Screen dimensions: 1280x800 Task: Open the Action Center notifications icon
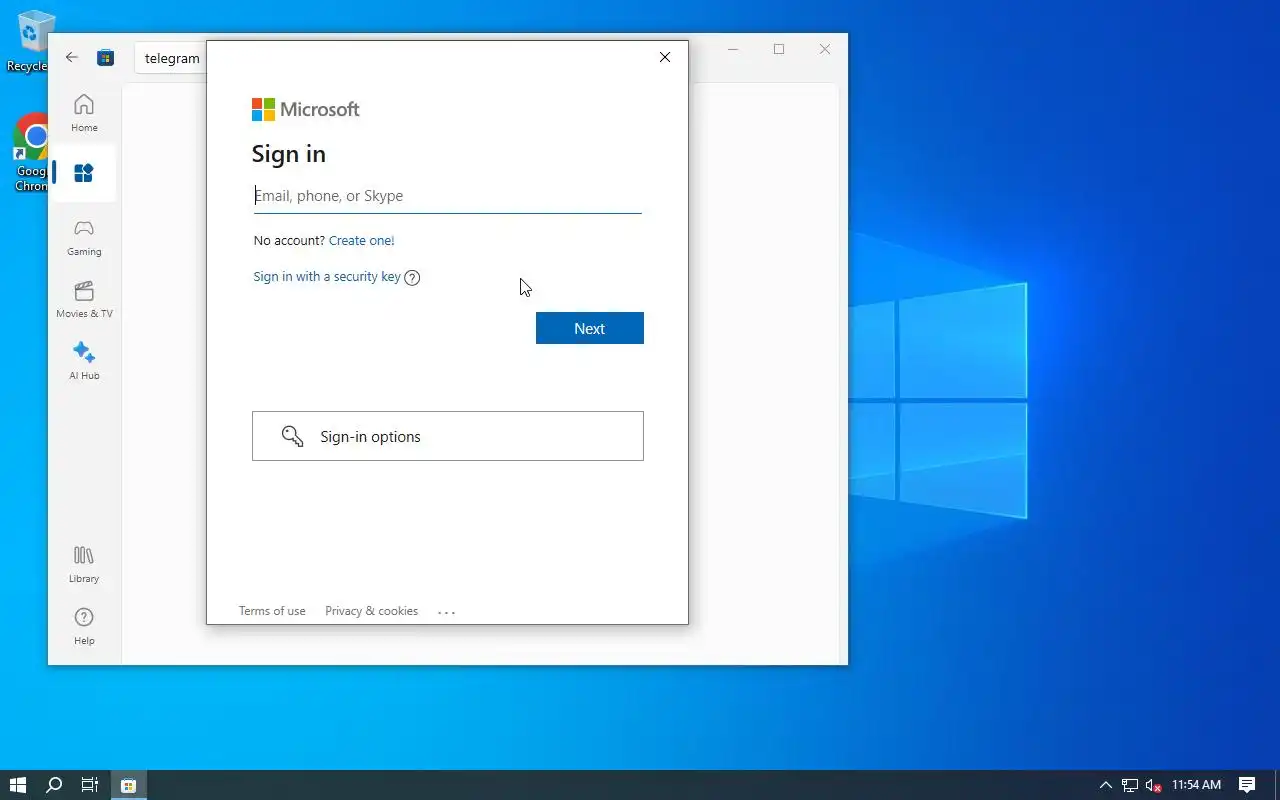(1247, 785)
